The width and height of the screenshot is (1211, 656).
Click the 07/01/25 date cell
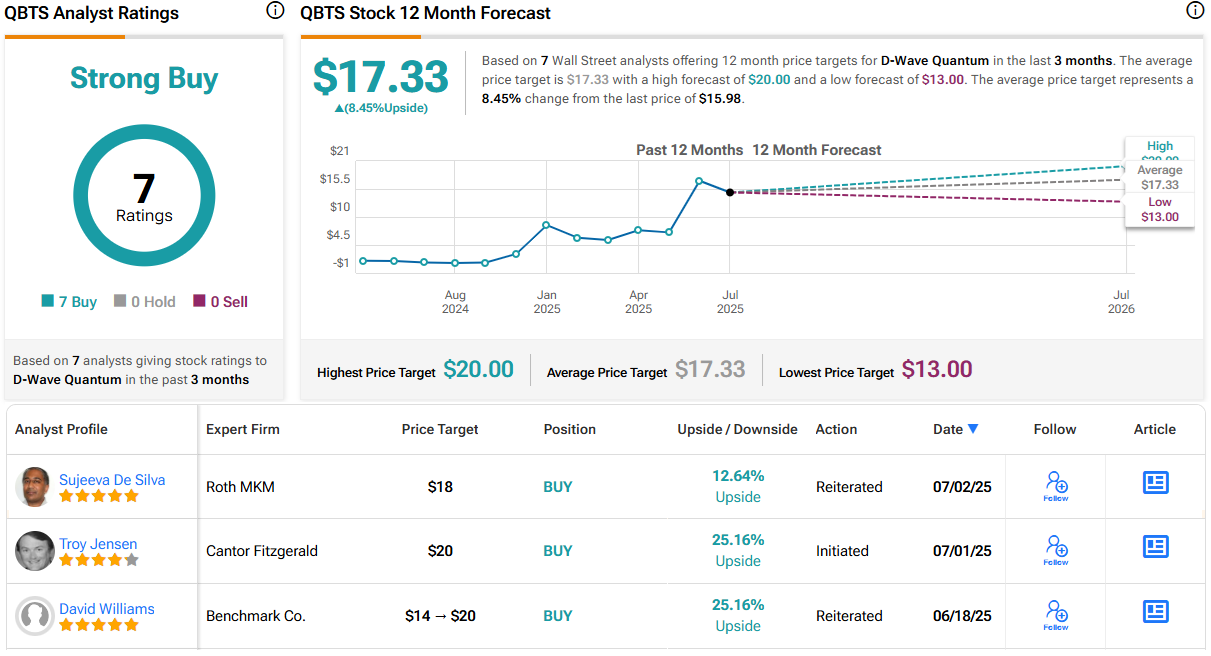pos(962,551)
